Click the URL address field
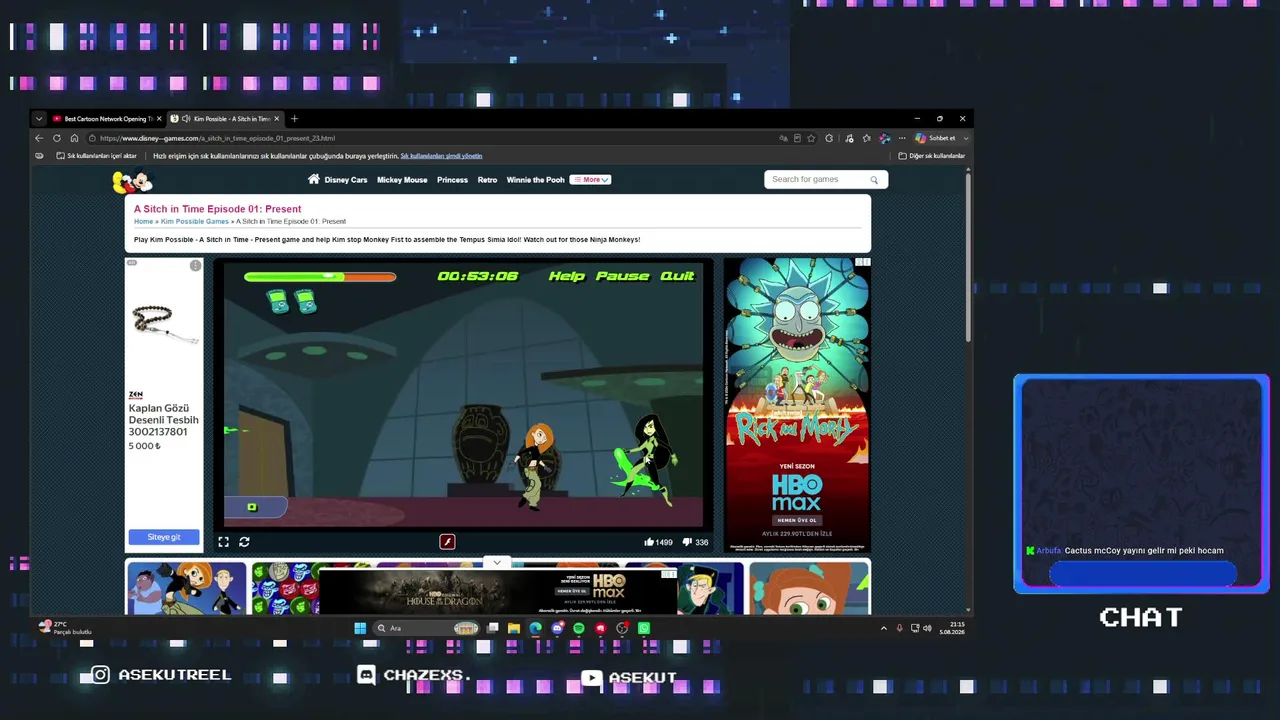This screenshot has height=720, width=1280. [430, 138]
